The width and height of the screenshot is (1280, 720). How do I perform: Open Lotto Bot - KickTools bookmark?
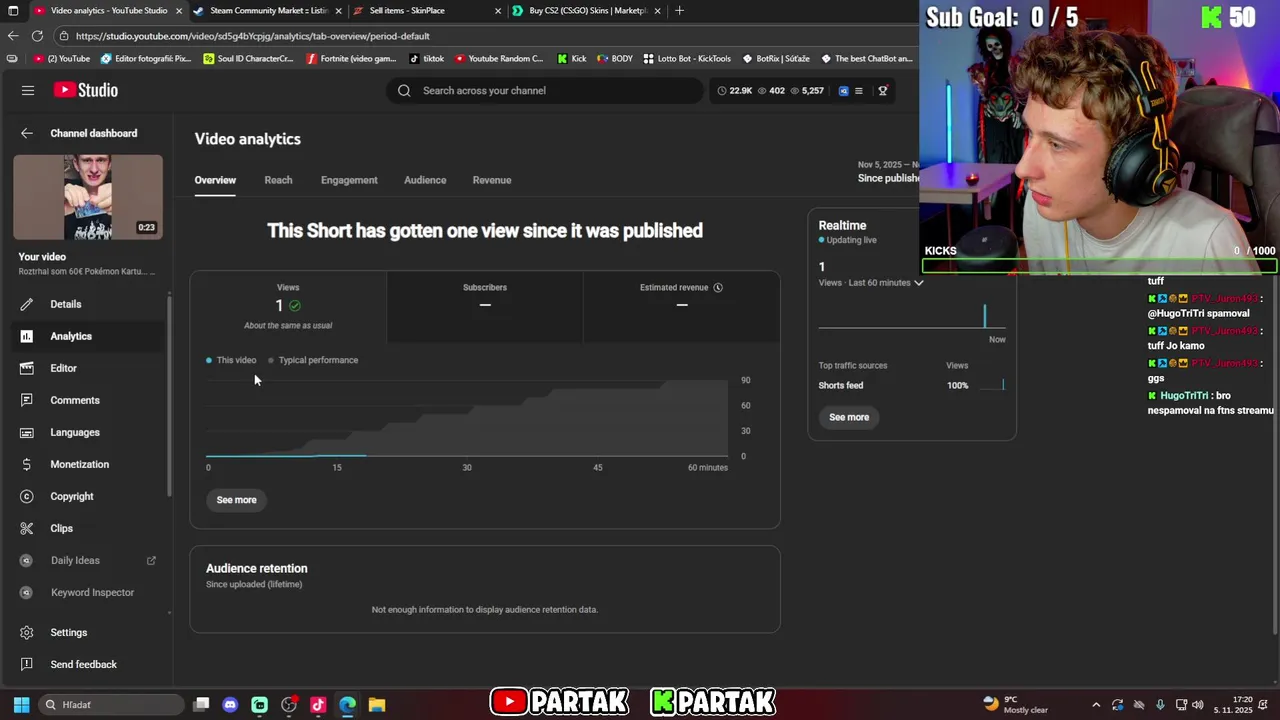click(687, 59)
